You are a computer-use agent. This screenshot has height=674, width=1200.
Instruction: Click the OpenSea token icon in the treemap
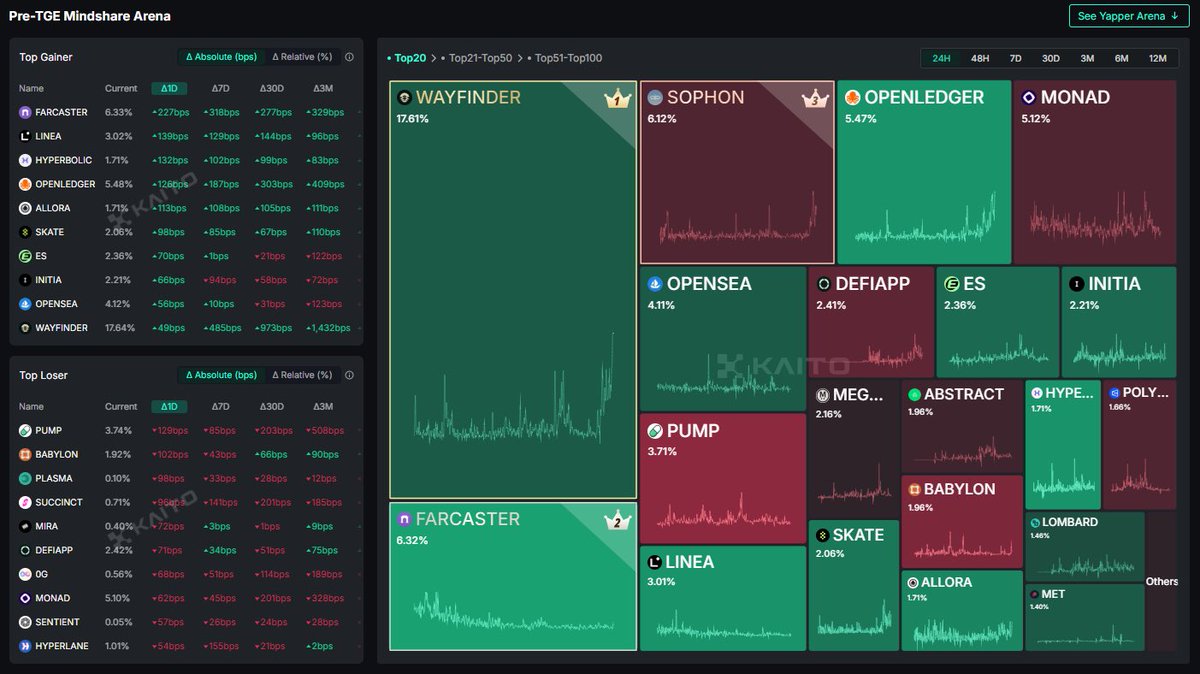pyautogui.click(x=654, y=284)
